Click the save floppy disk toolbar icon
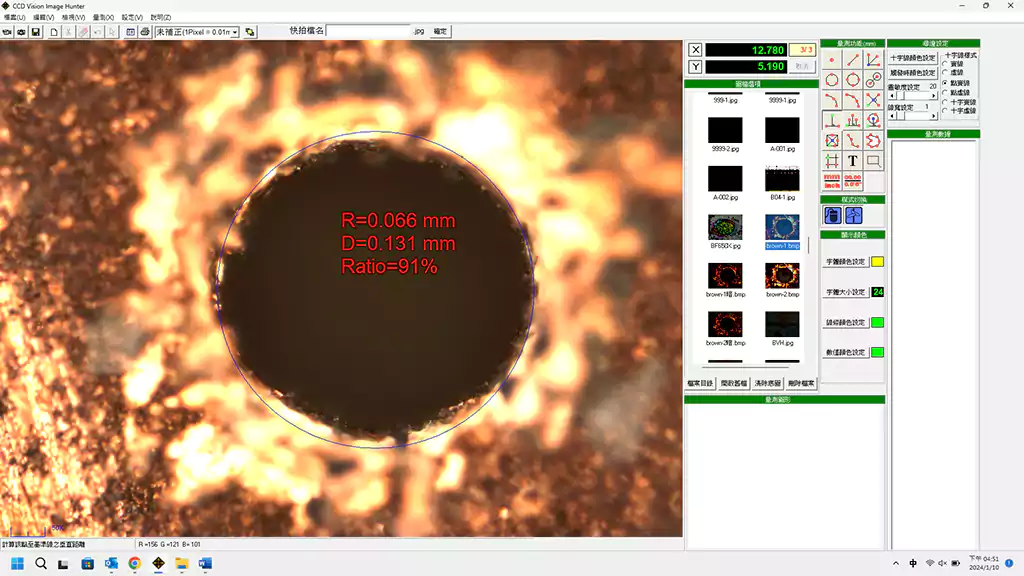The width and height of the screenshot is (1024, 576). pos(36,32)
